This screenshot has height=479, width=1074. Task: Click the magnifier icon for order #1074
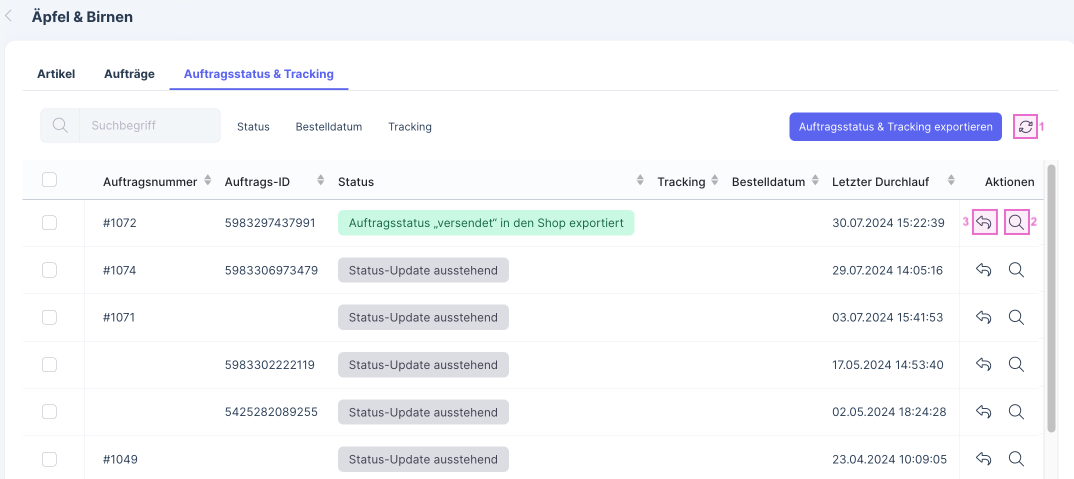1016,270
